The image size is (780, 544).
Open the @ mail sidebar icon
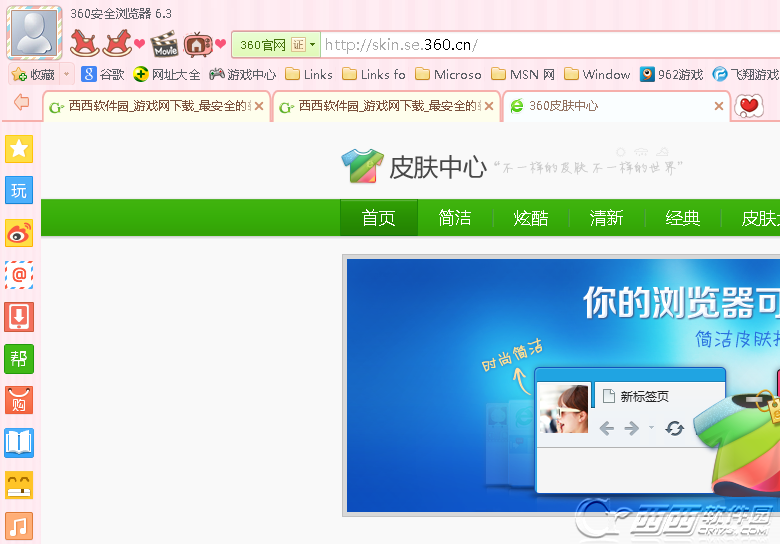pyautogui.click(x=19, y=274)
